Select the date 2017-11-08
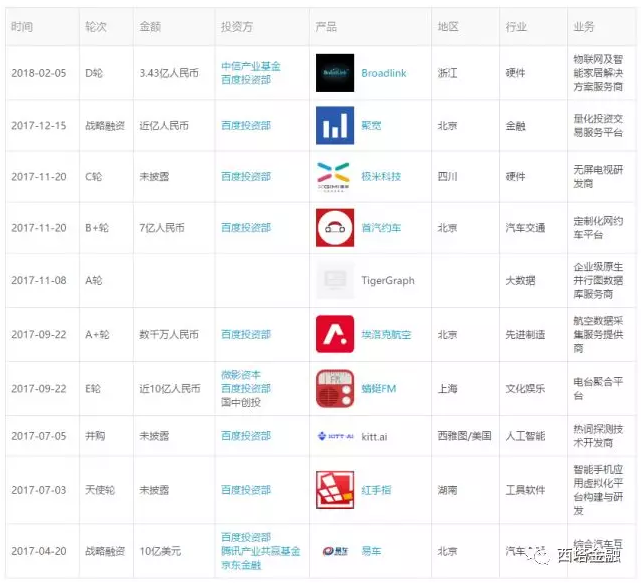 click(39, 280)
